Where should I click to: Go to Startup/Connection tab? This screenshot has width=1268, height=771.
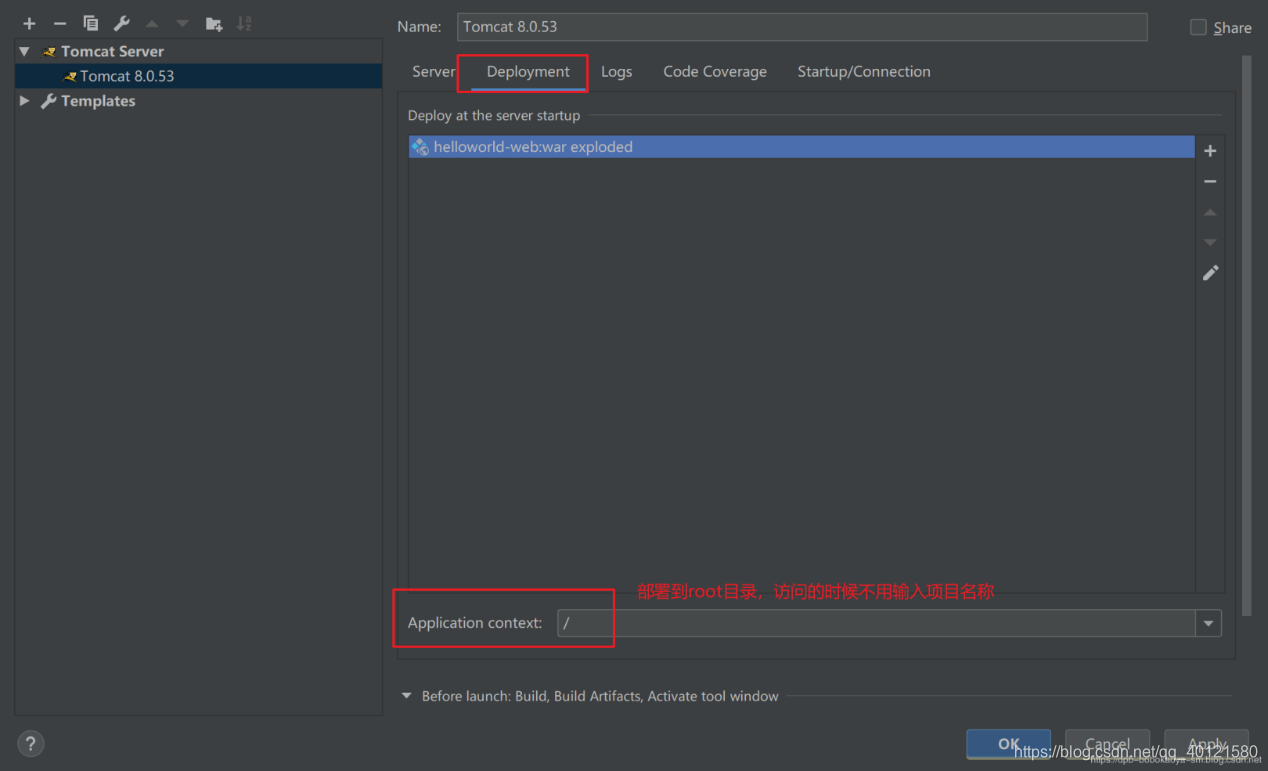[x=864, y=72]
